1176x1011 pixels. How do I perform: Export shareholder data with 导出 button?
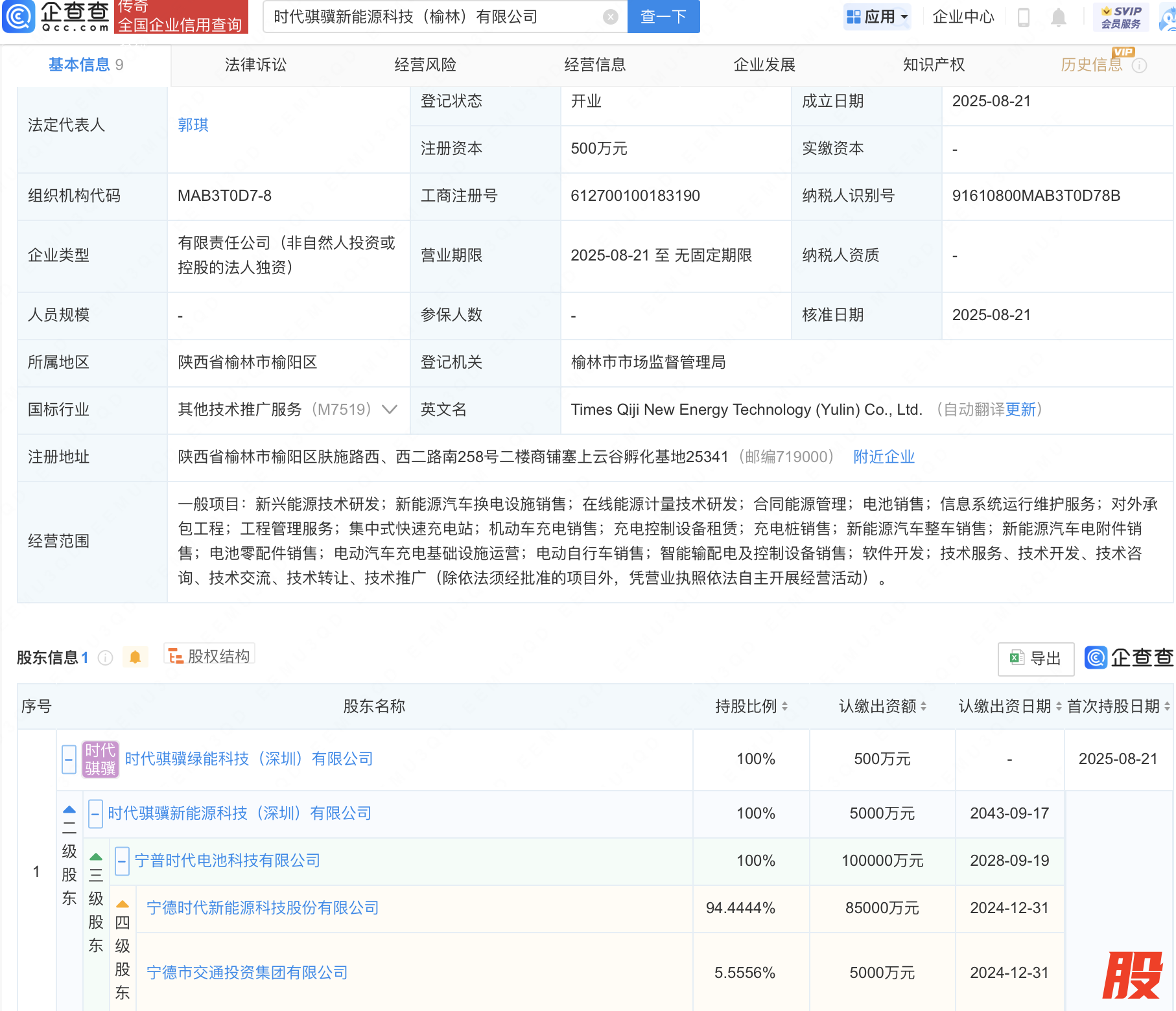[x=1035, y=658]
